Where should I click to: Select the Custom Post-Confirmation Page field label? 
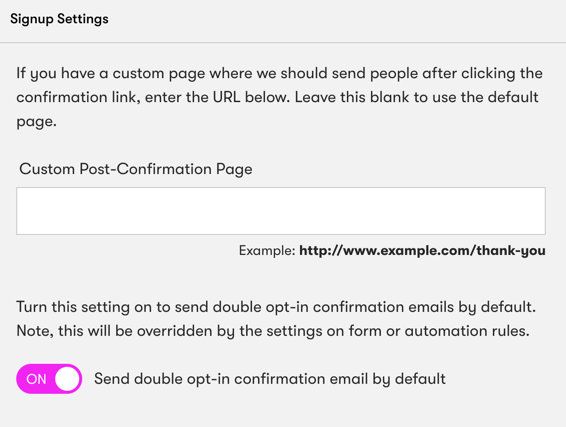pos(136,169)
